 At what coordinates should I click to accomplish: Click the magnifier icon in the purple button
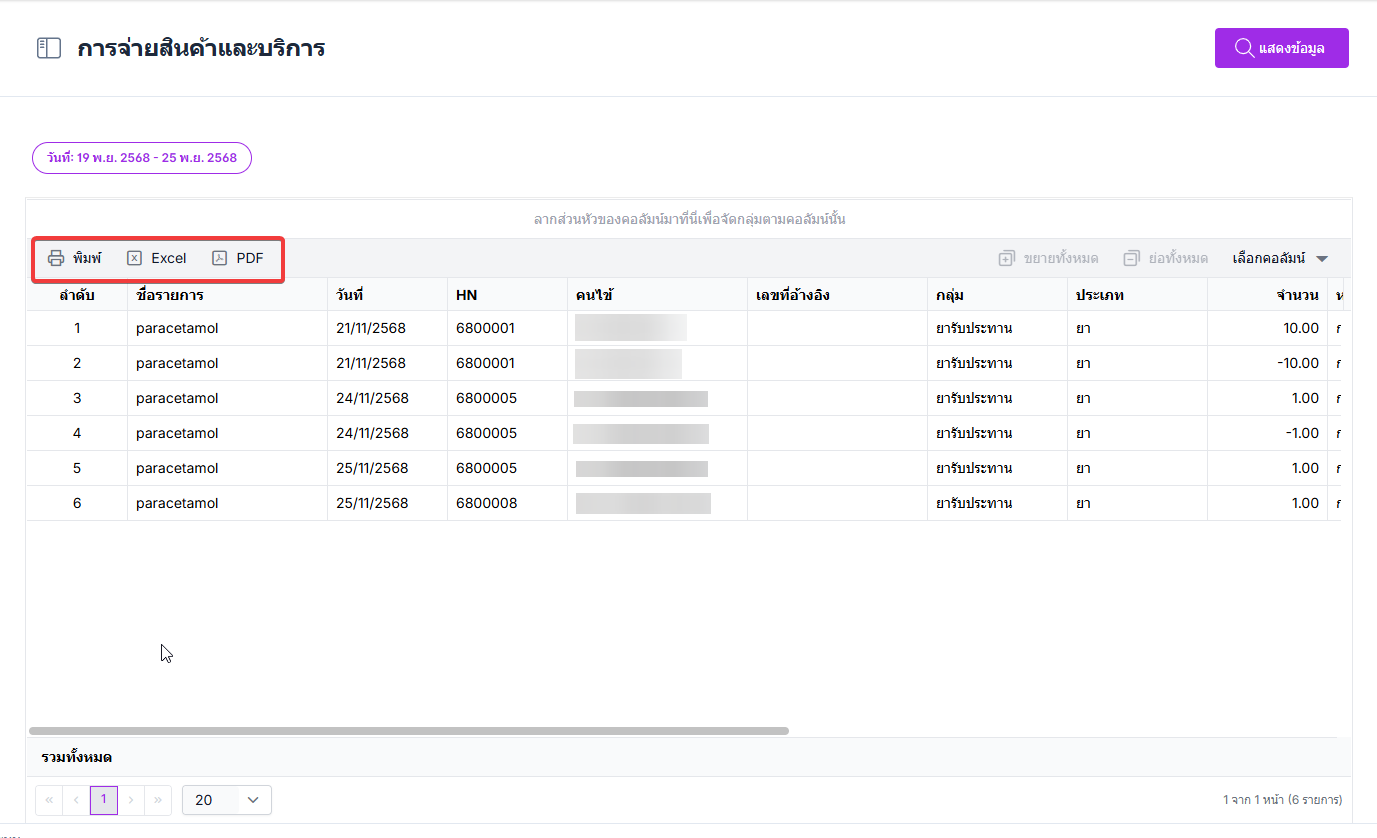tap(1245, 48)
